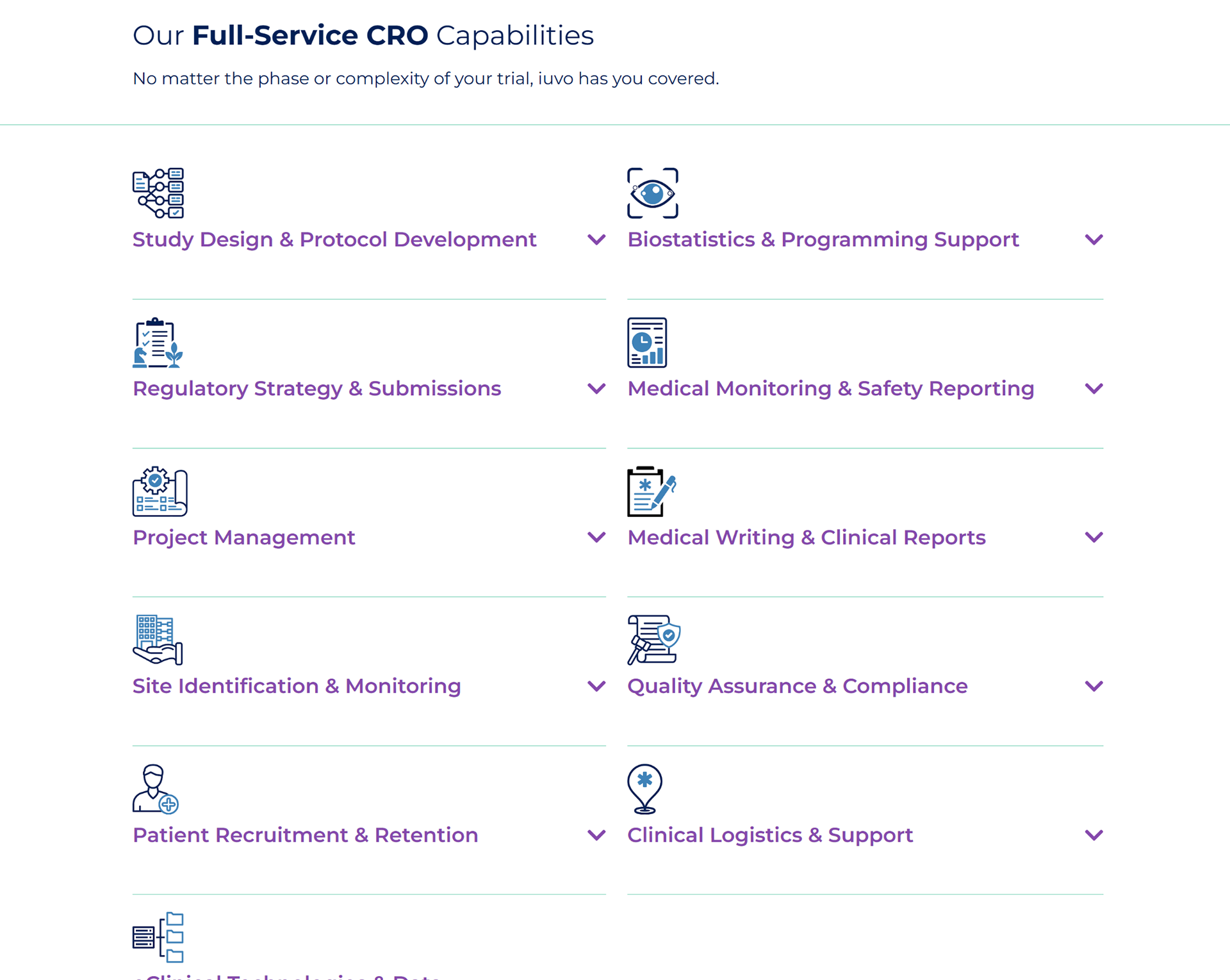1230x980 pixels.
Task: Click the Site Identification building hand icon
Action: click(x=158, y=640)
